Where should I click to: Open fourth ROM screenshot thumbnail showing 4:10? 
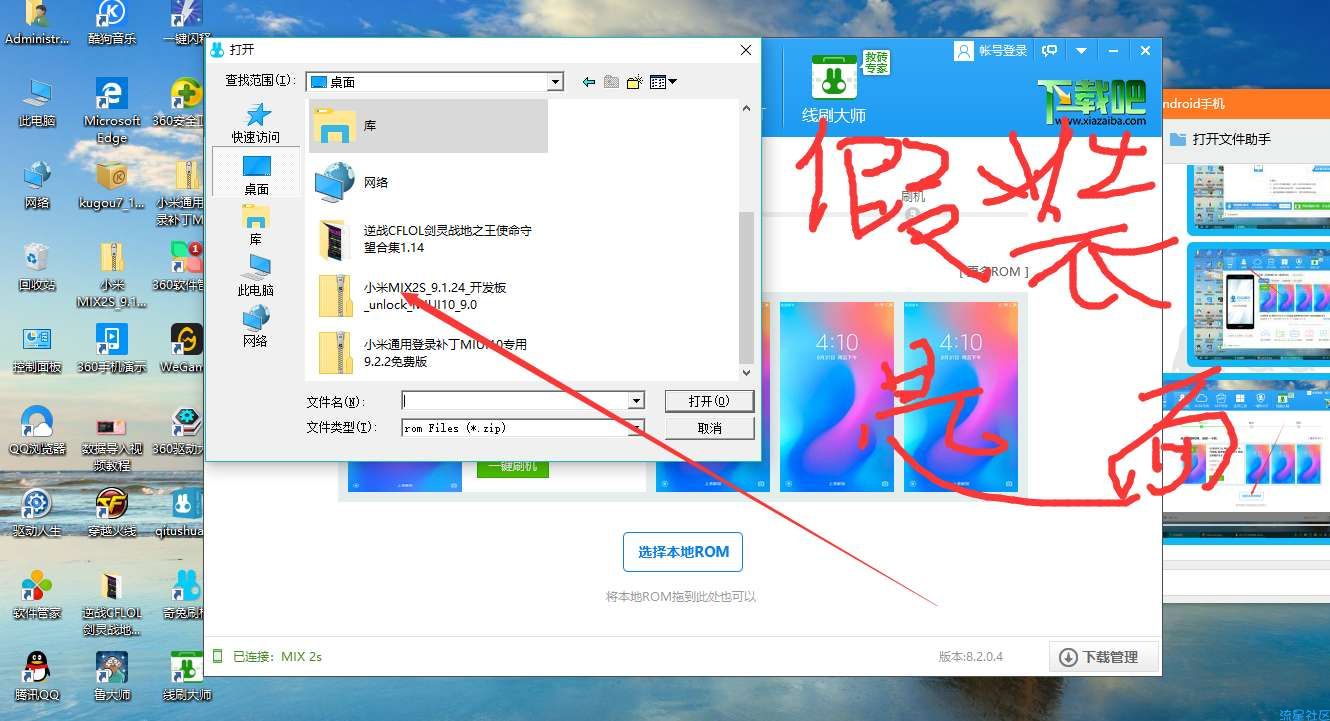[x=961, y=397]
